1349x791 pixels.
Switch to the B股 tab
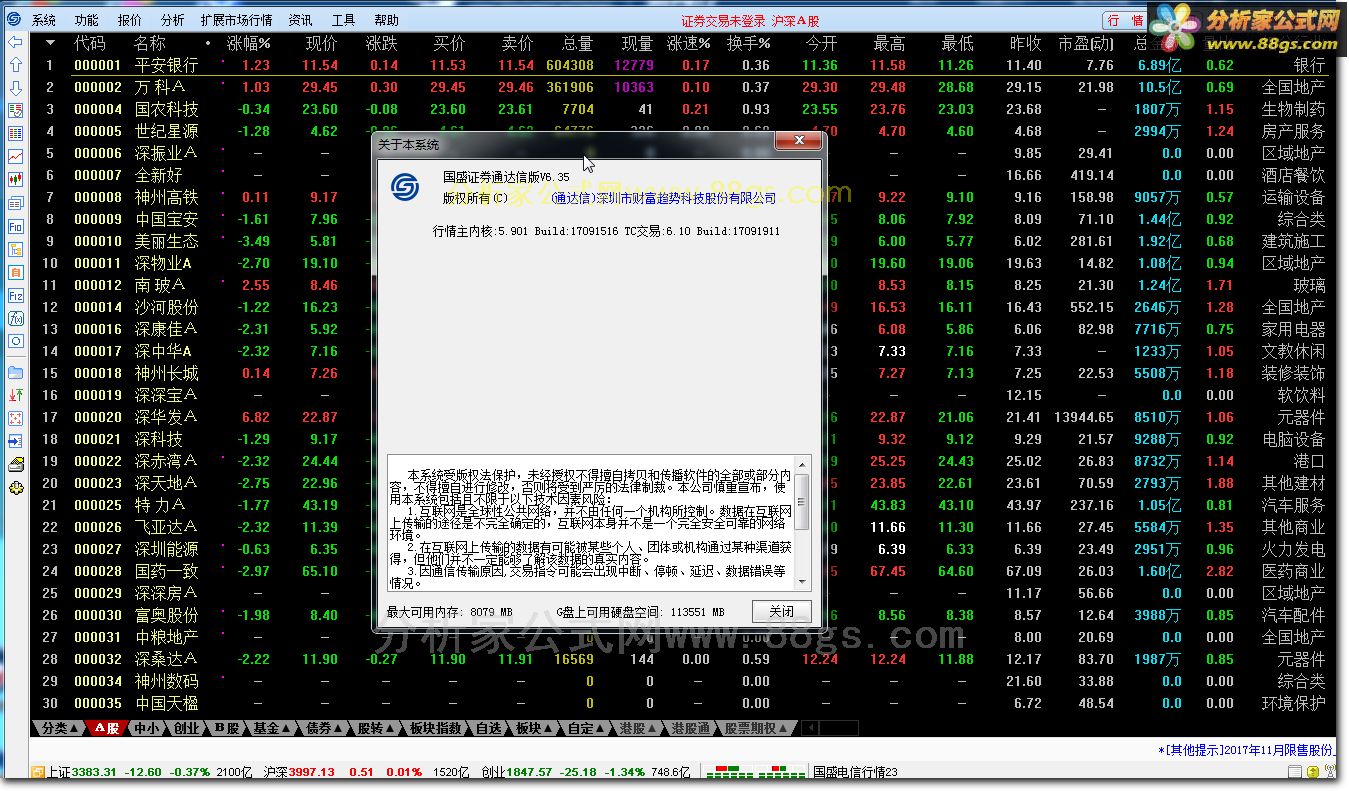pos(227,728)
